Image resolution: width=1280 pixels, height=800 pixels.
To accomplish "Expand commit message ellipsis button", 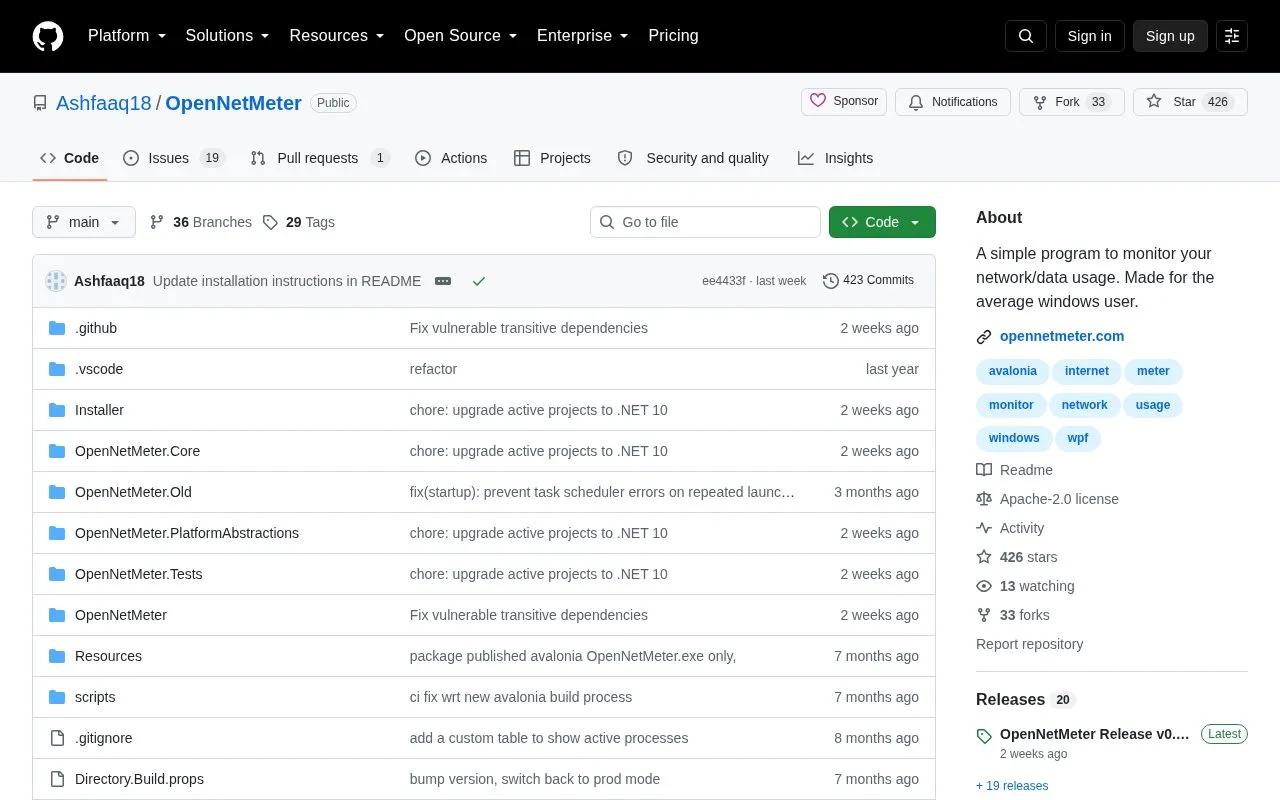I will point(443,281).
